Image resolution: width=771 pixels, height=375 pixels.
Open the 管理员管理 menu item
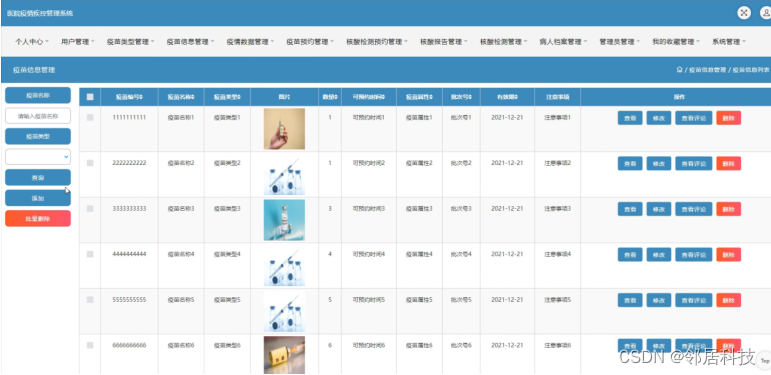[620, 42]
